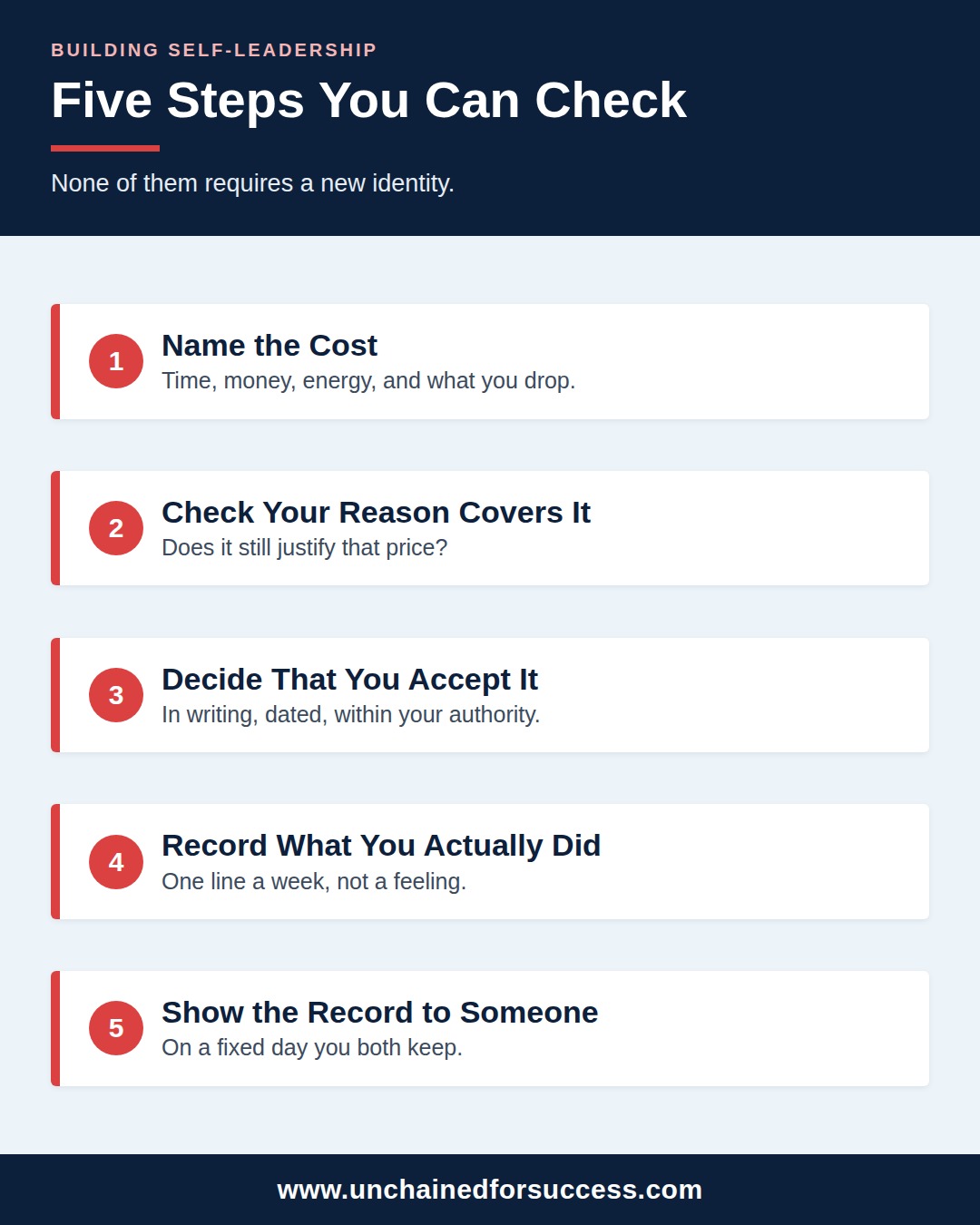Click "Time, money, energy, and what you drop."

point(368,381)
